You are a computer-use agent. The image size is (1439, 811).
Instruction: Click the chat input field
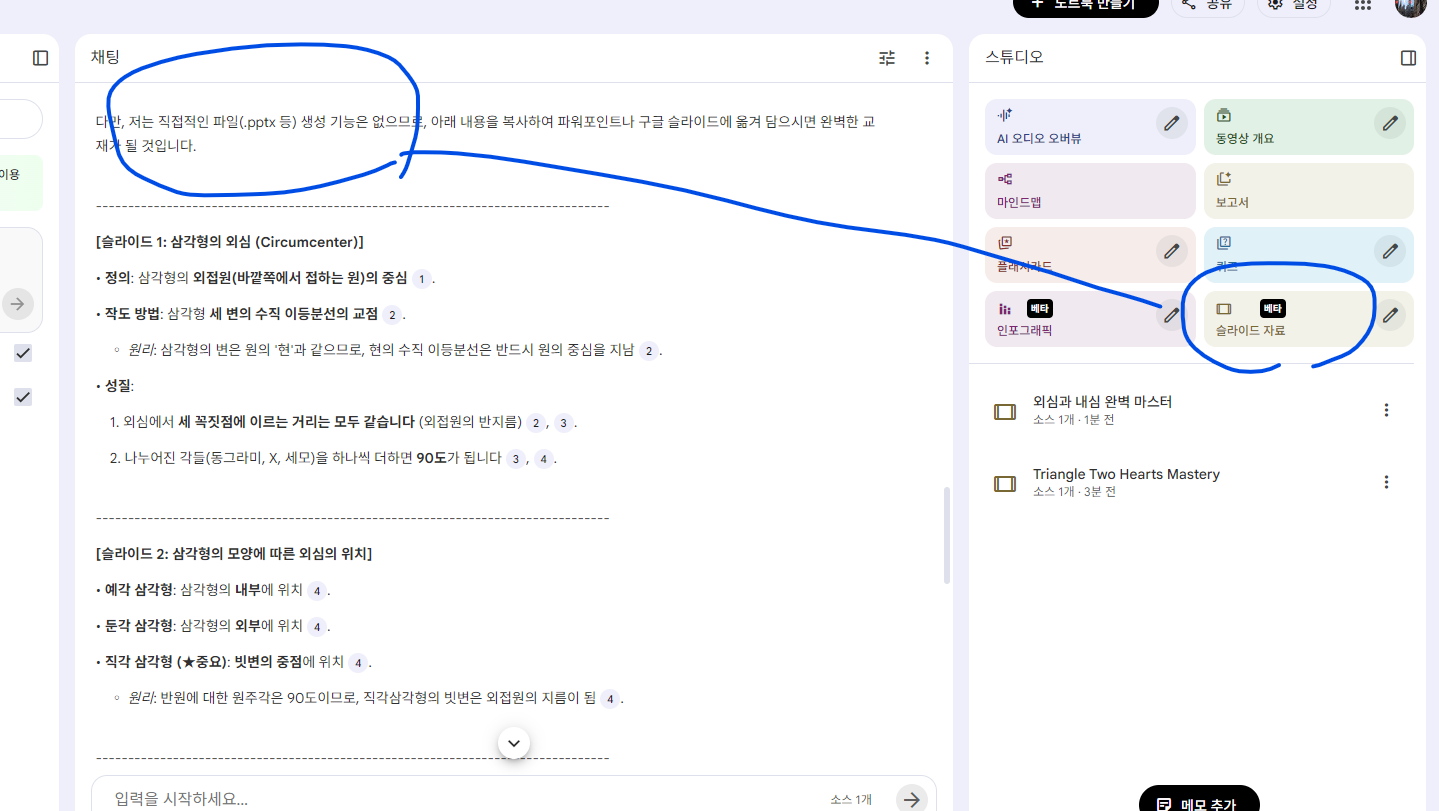pos(460,798)
